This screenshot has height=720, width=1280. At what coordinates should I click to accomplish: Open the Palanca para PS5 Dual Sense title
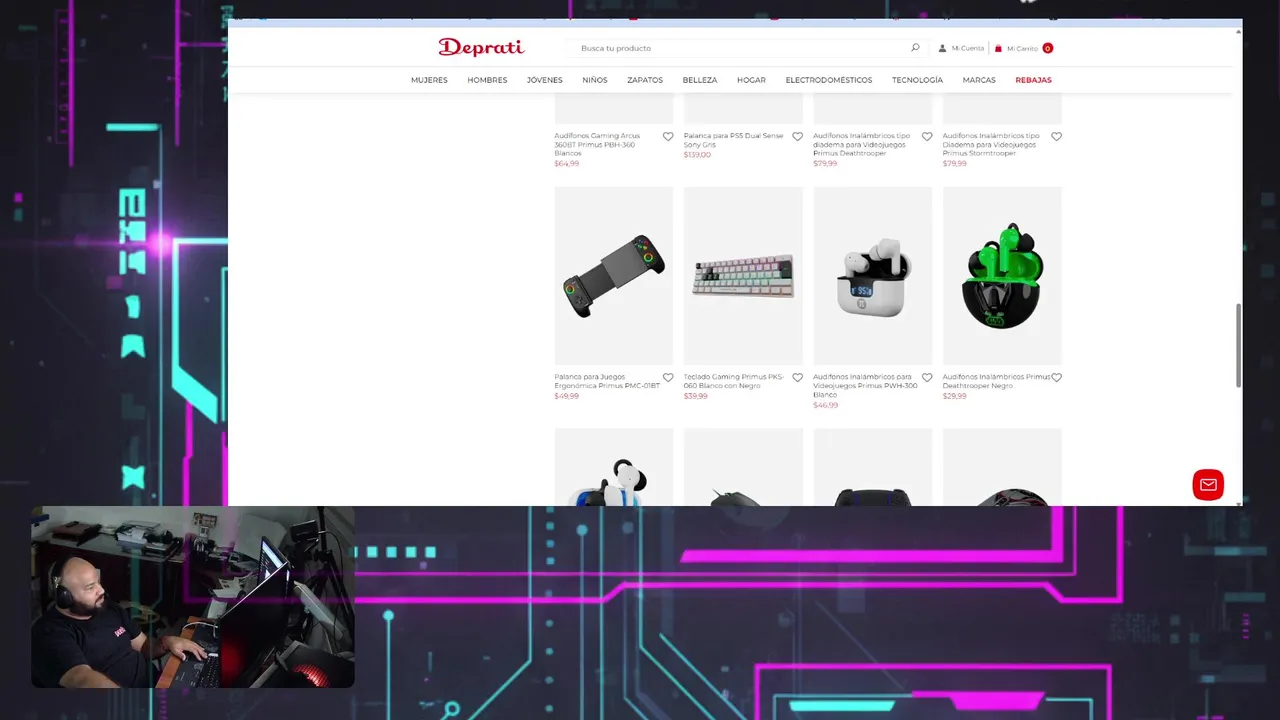pos(734,140)
